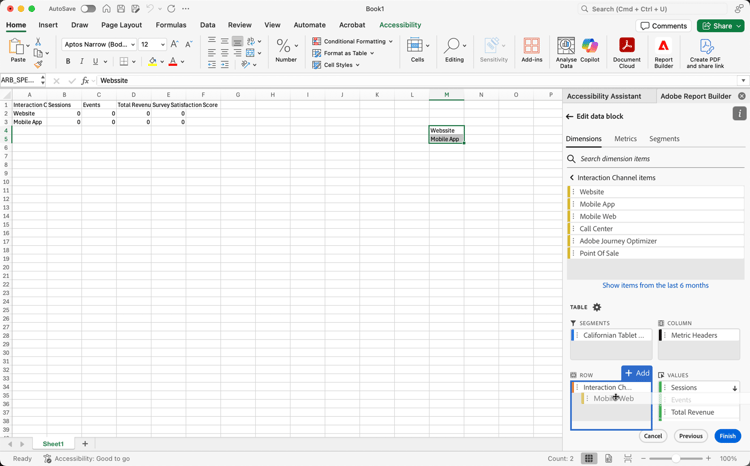This screenshot has height=466, width=750.
Task: Decrease font size with smaller A icon
Action: click(188, 44)
